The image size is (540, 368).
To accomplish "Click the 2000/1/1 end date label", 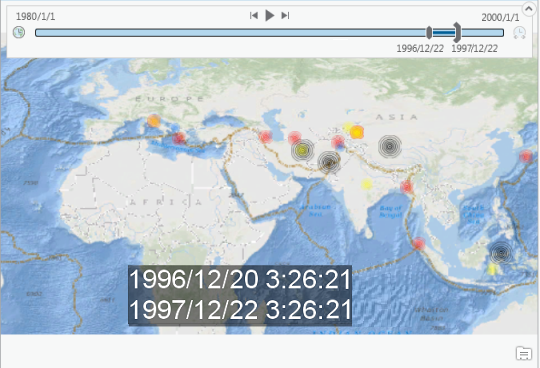I will click(x=500, y=17).
